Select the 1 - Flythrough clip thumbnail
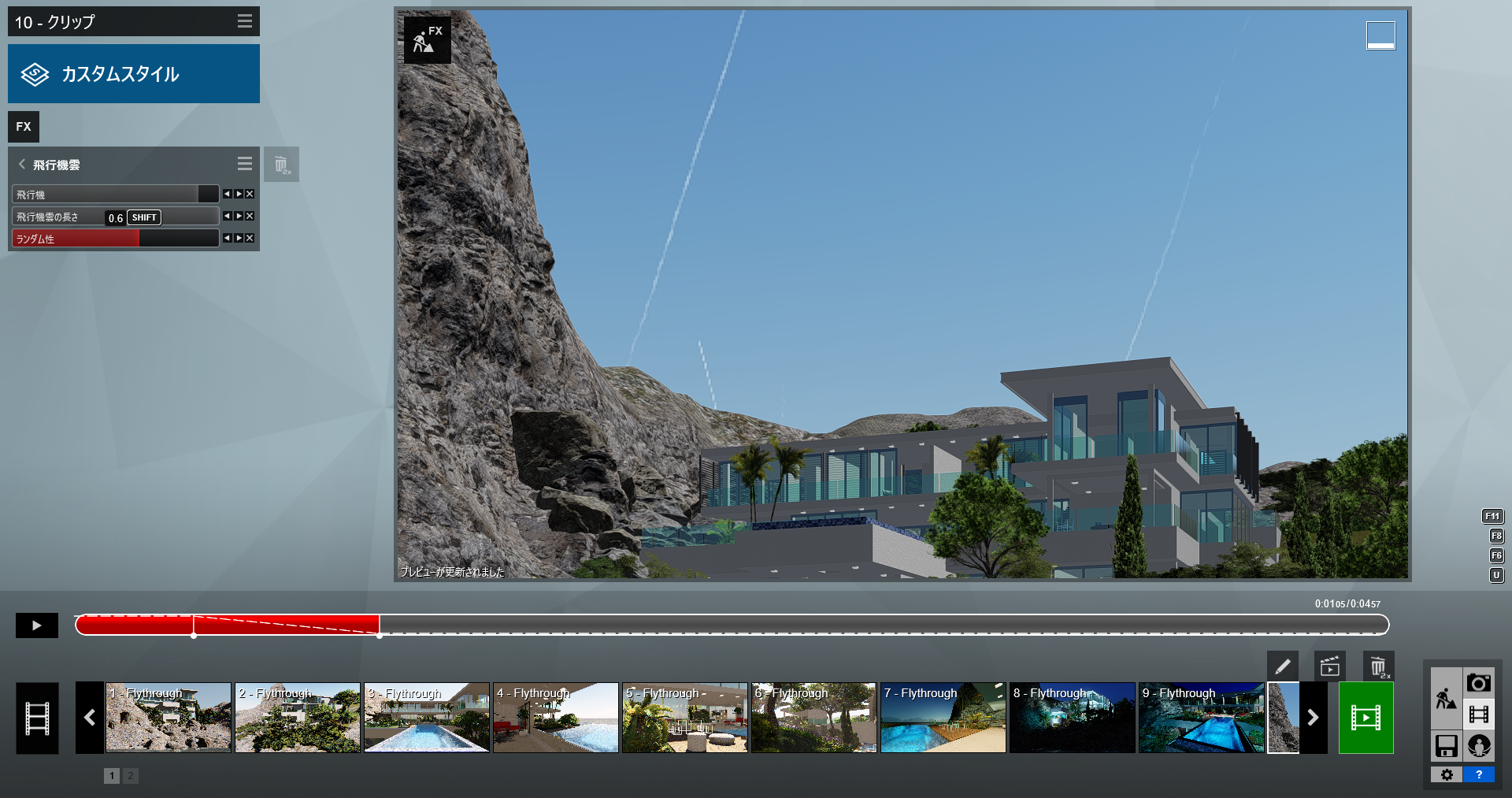1512x798 pixels. click(169, 718)
